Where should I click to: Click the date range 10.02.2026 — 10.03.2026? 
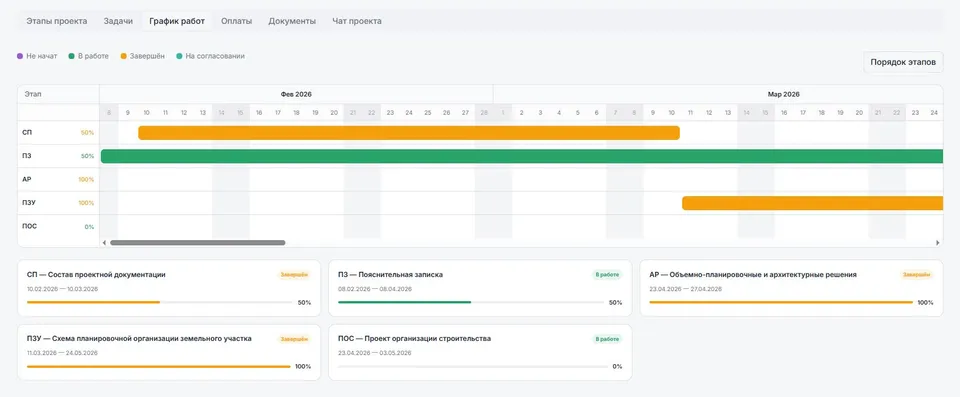click(62, 289)
